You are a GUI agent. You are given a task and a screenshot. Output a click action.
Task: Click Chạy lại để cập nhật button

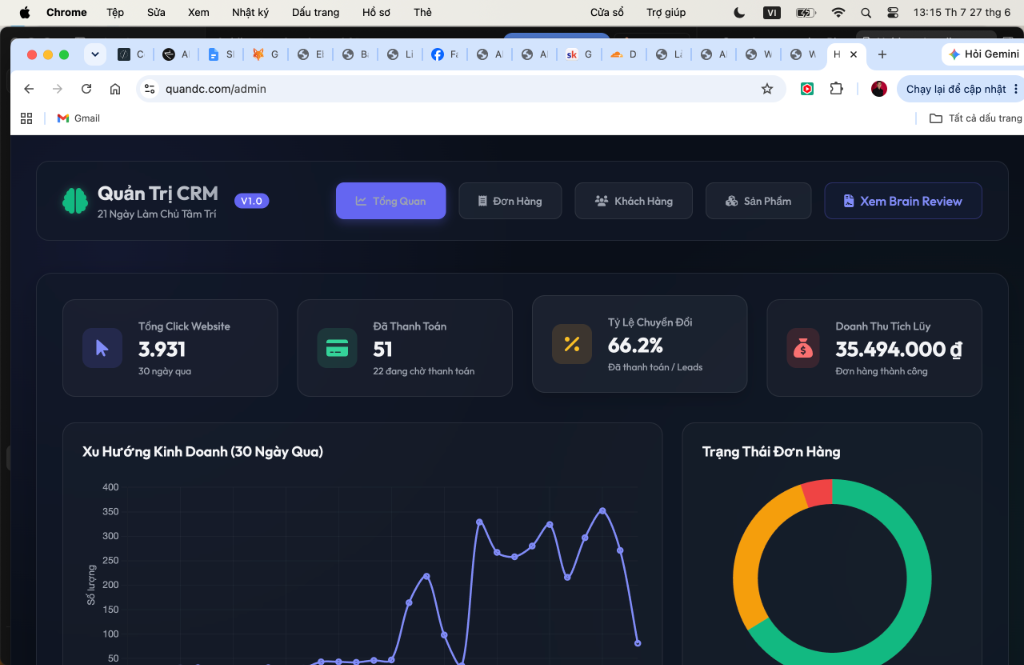click(955, 89)
